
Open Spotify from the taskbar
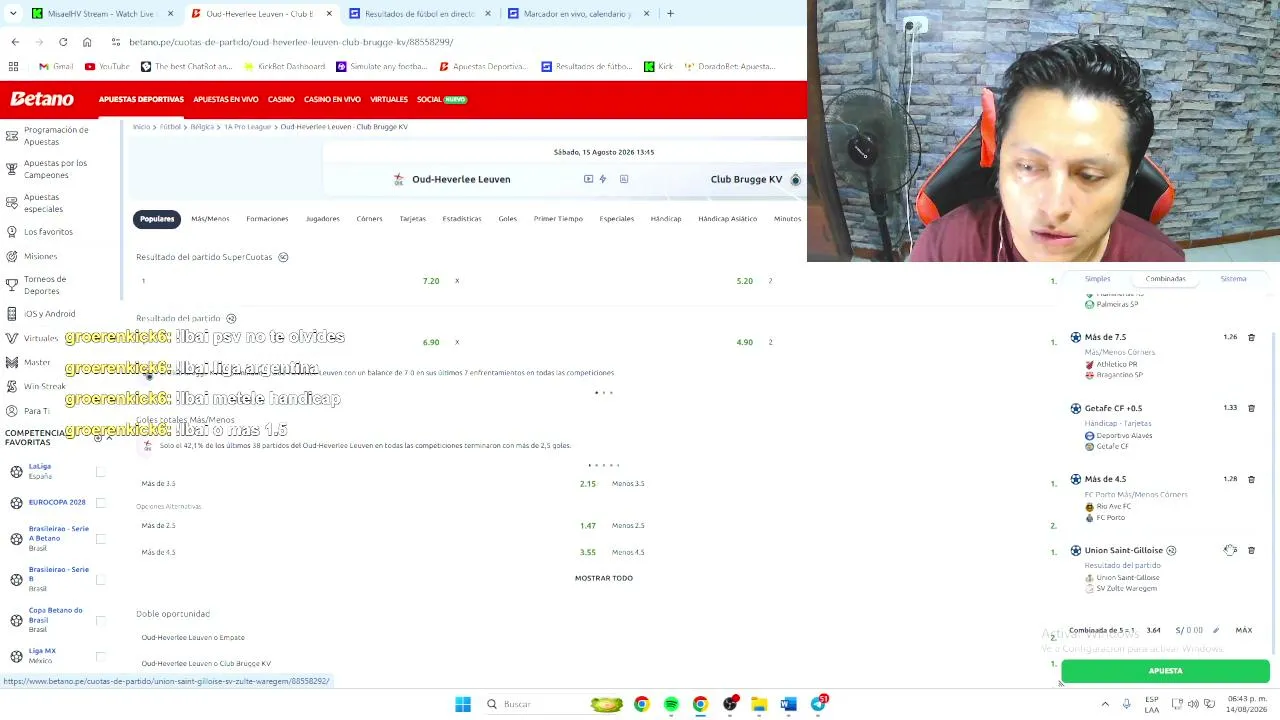pos(671,704)
